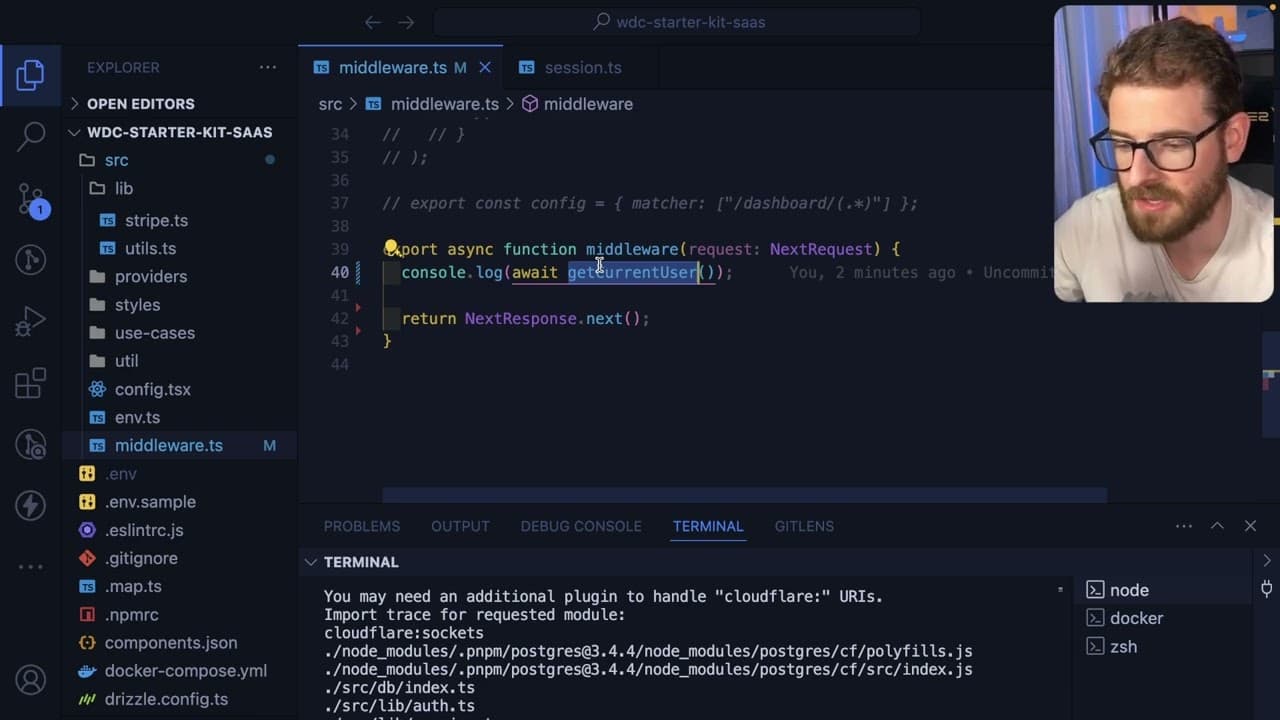Open the Extensions view icon

[x=30, y=383]
